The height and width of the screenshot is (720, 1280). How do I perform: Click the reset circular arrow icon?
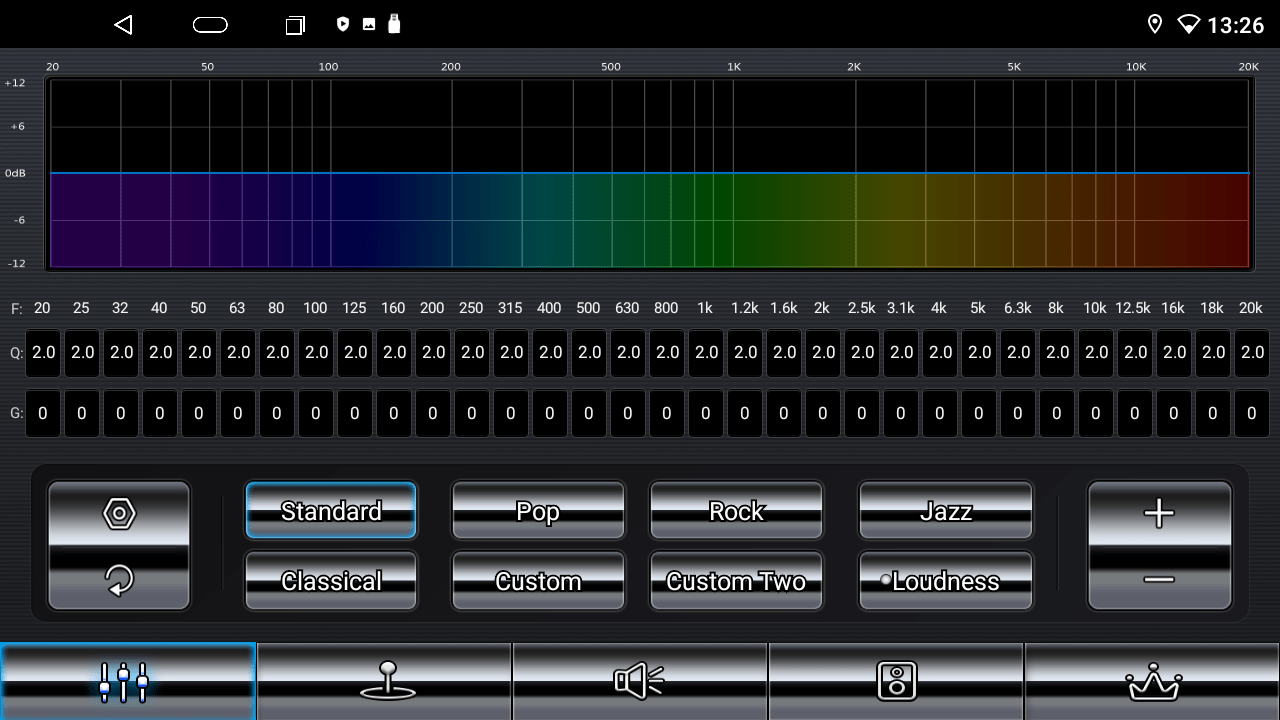point(119,579)
